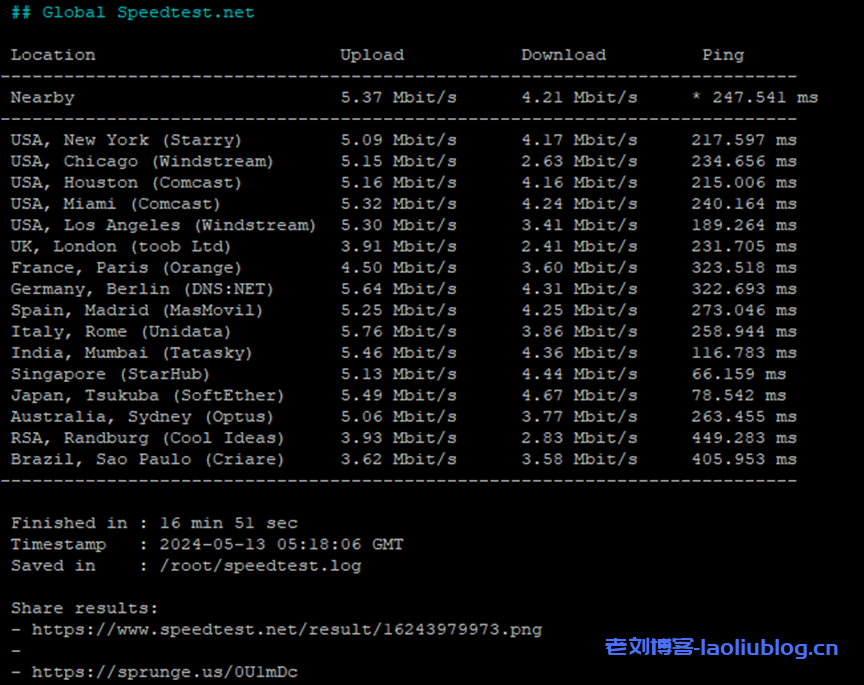Click the 449.283 ms ping value
Image resolution: width=864 pixels, height=685 pixels.
coord(743,438)
